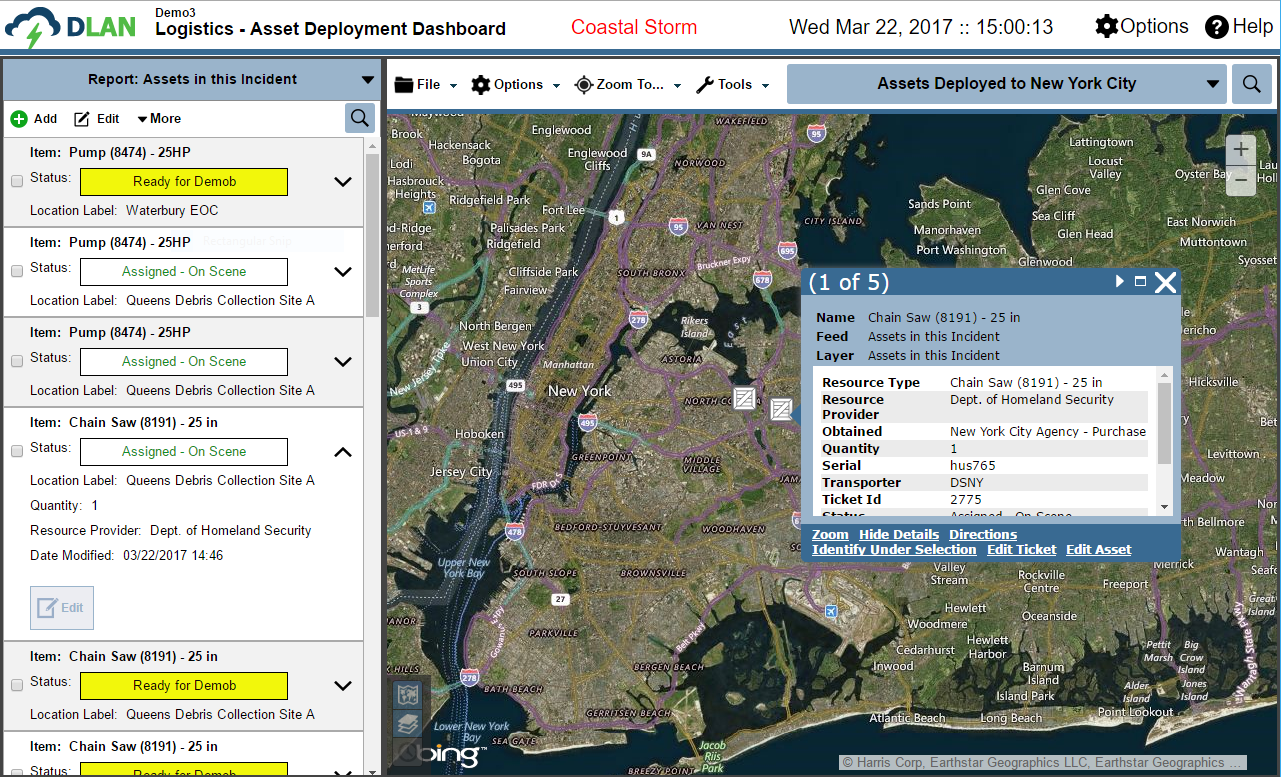Screen dimensions: 1281x777
Task: Click the Tools wrench icon
Action: [x=705, y=85]
